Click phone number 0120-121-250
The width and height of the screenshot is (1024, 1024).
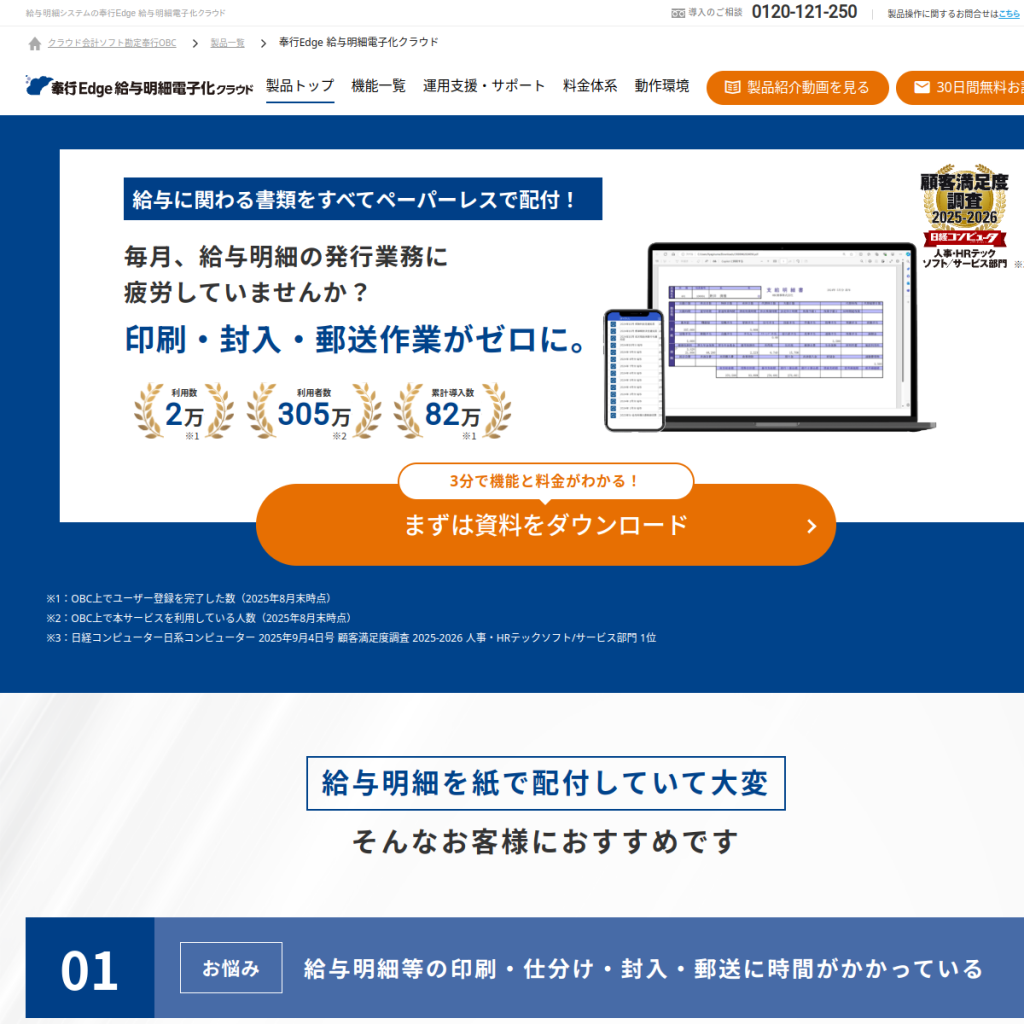click(x=804, y=12)
